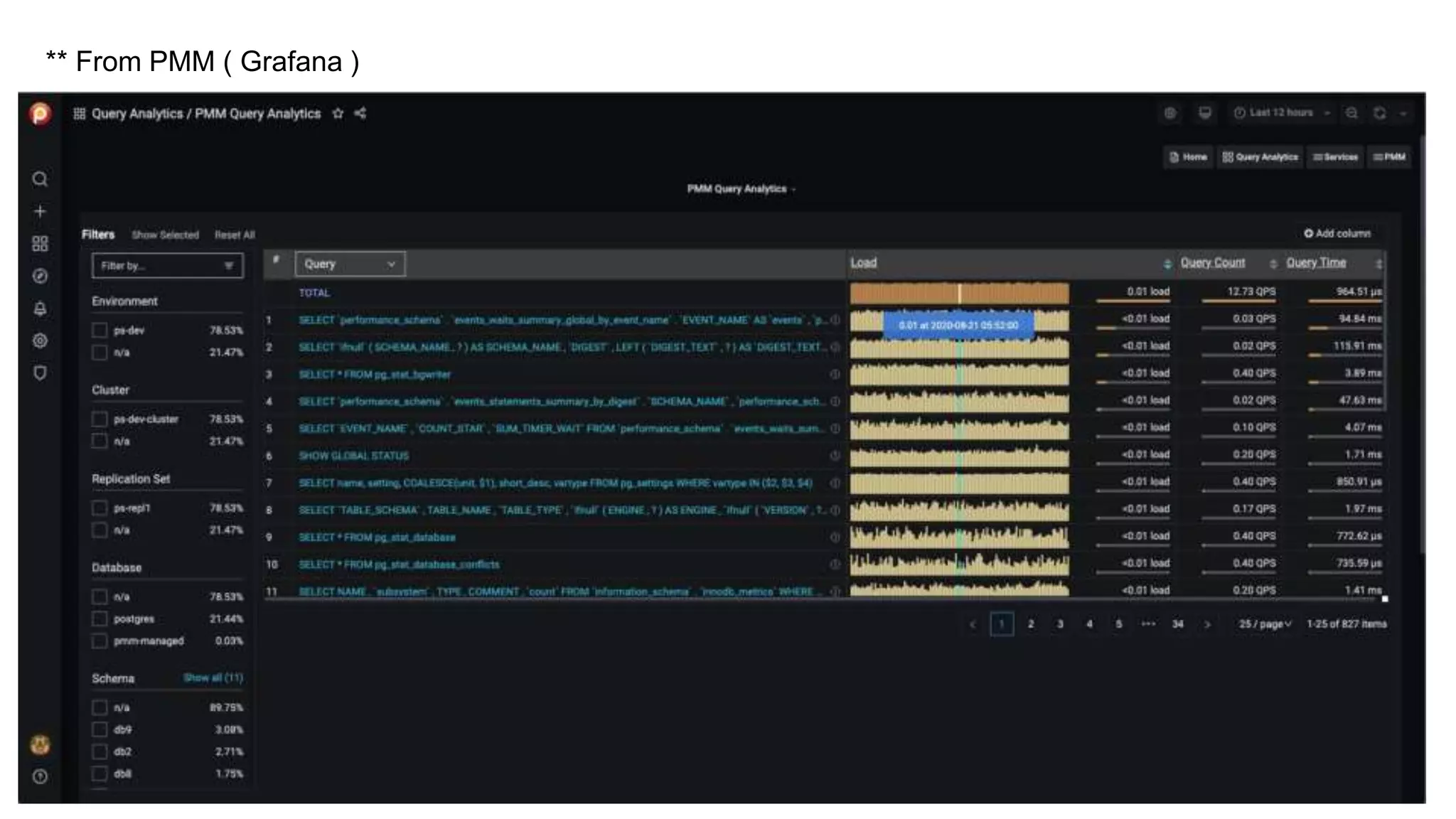Click the plus Create icon in sidebar
The image size is (1456, 819).
40,212
